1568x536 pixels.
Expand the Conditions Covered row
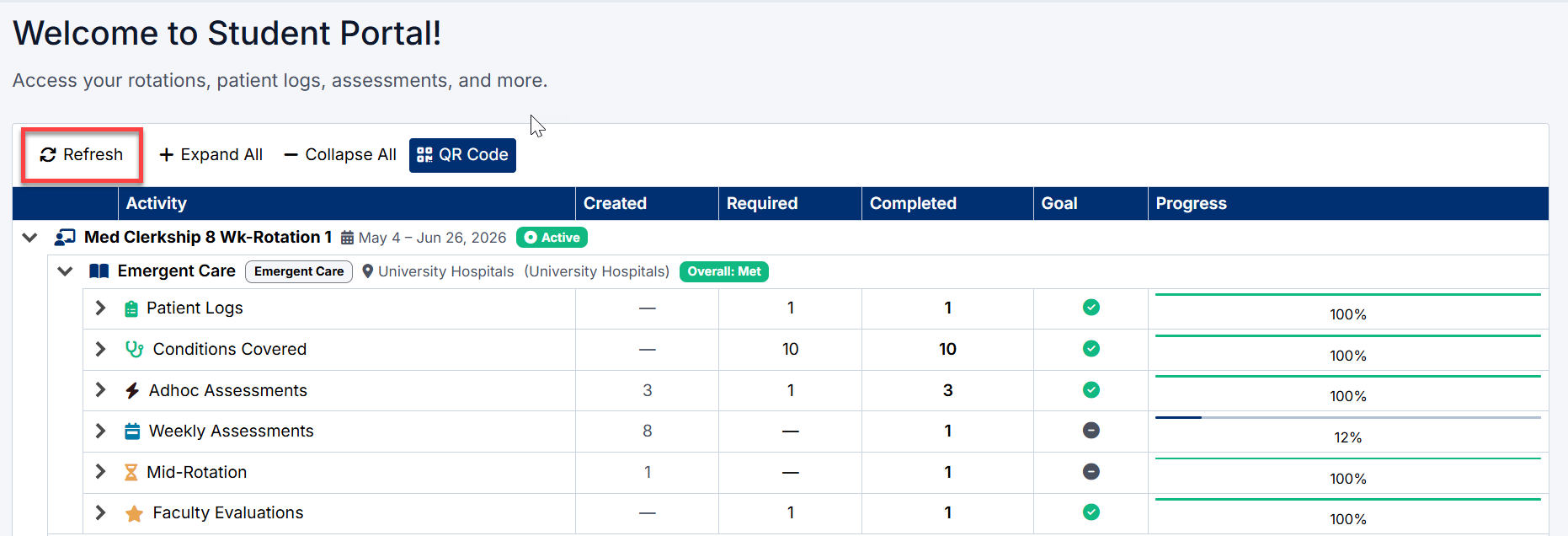pos(100,349)
